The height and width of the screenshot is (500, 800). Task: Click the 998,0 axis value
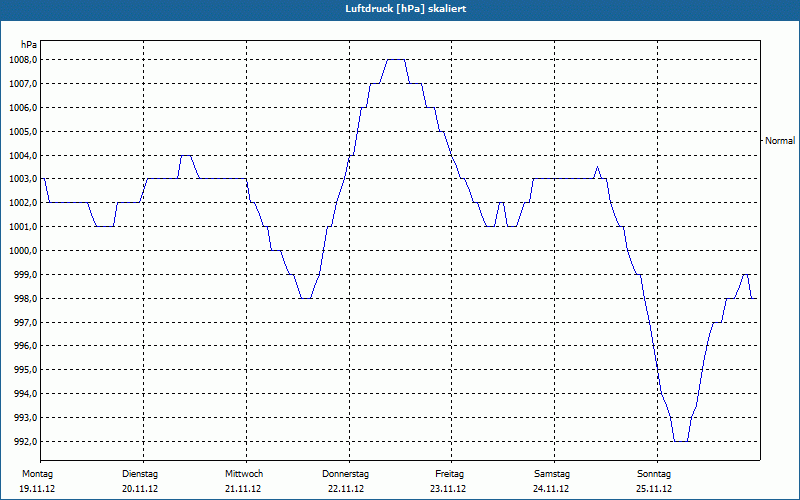pyautogui.click(x=25, y=298)
